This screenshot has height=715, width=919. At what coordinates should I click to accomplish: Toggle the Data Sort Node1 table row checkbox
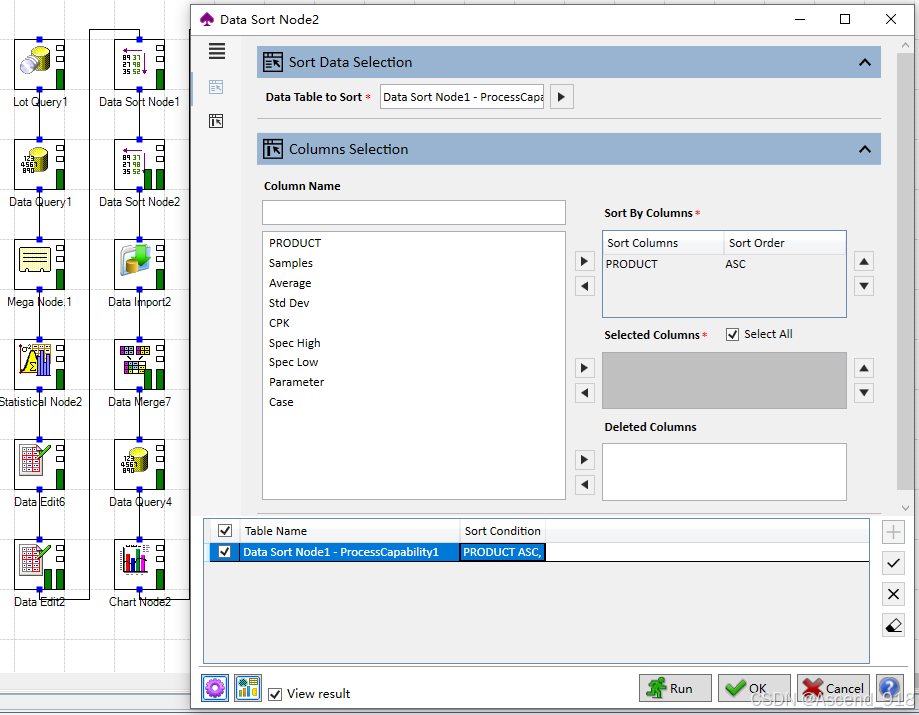225,551
